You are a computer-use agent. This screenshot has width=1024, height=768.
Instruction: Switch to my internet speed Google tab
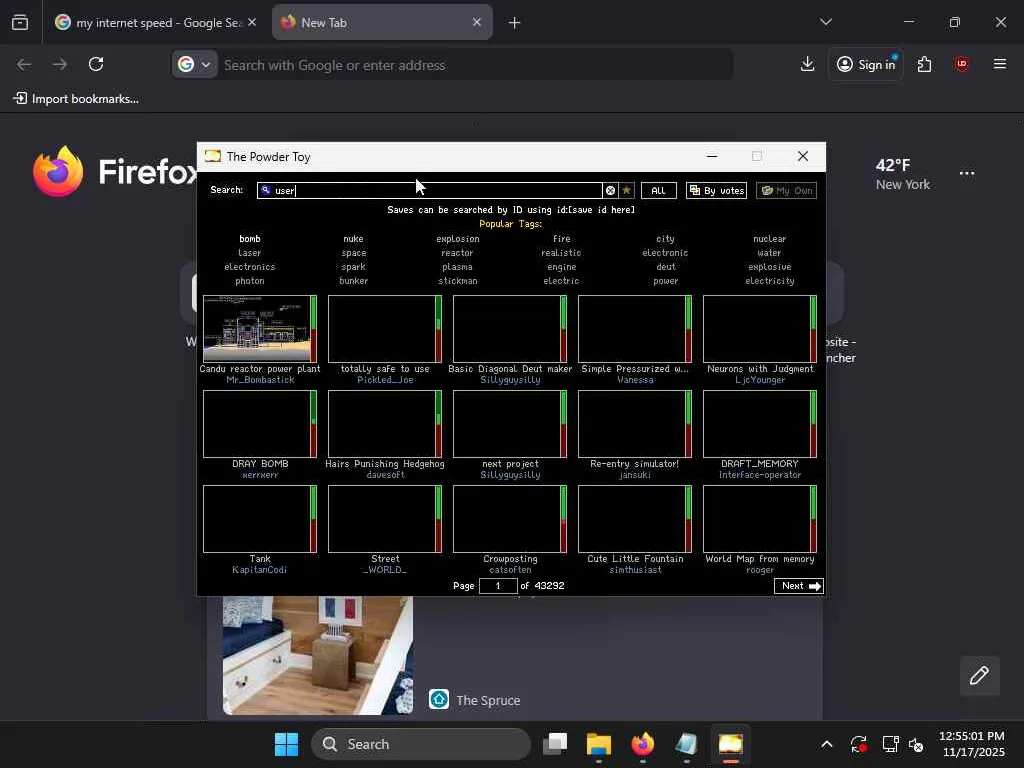pos(157,23)
